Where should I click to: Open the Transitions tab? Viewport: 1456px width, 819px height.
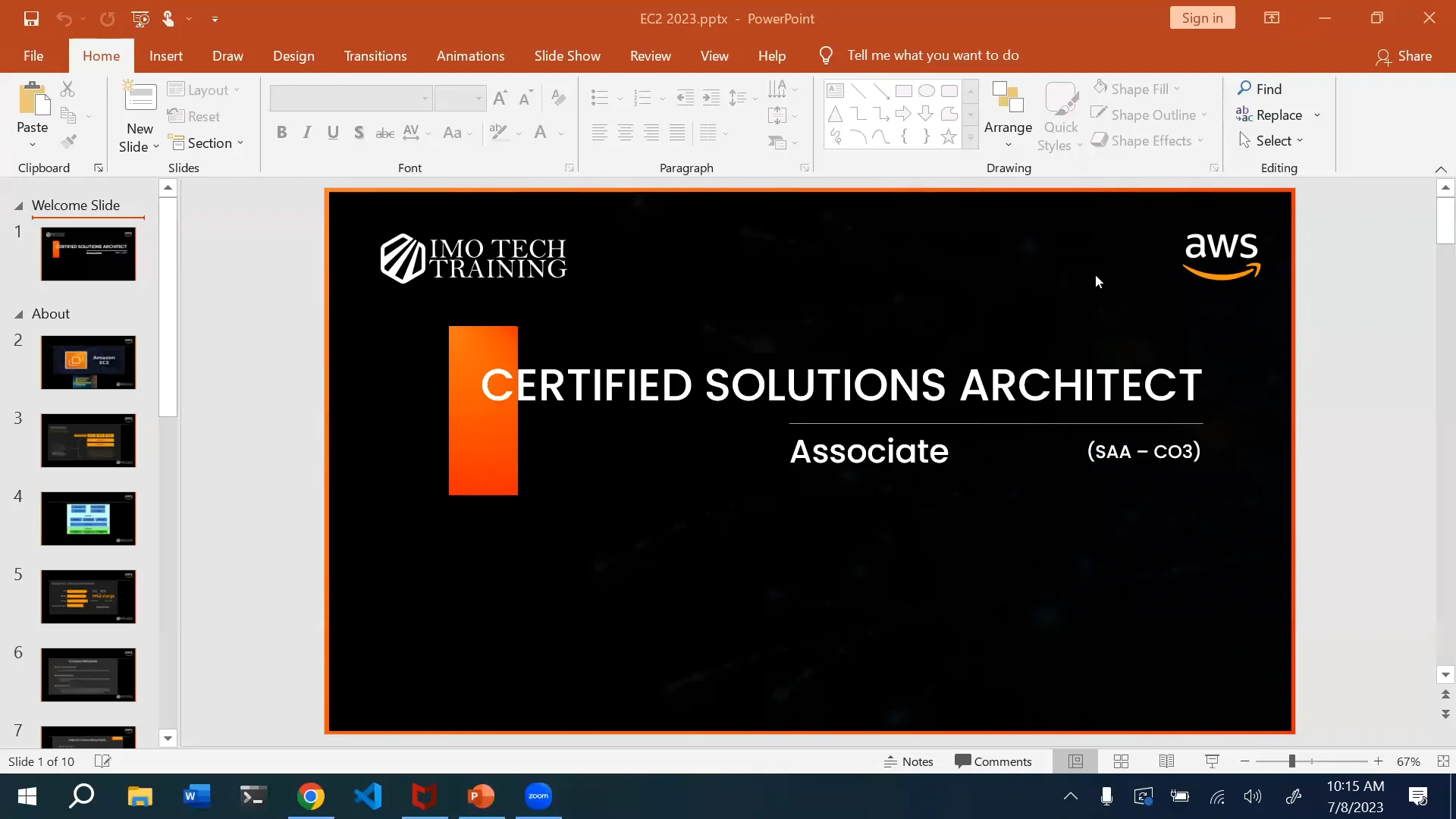(375, 55)
